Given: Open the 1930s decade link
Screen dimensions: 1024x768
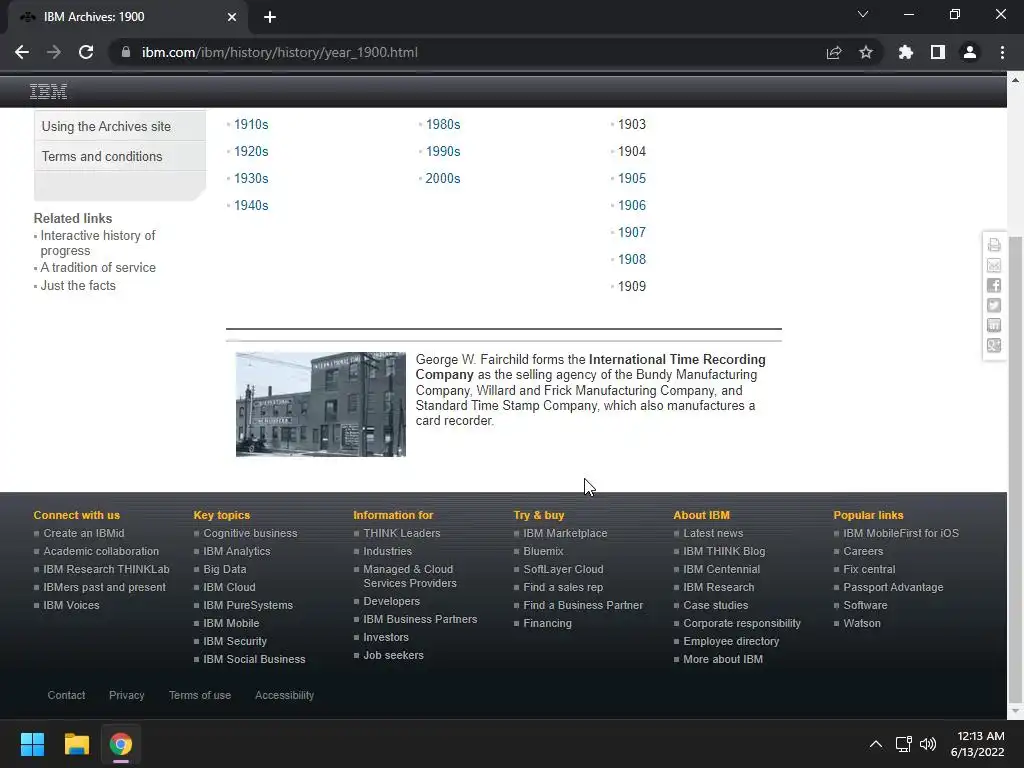Looking at the screenshot, I should point(251,178).
